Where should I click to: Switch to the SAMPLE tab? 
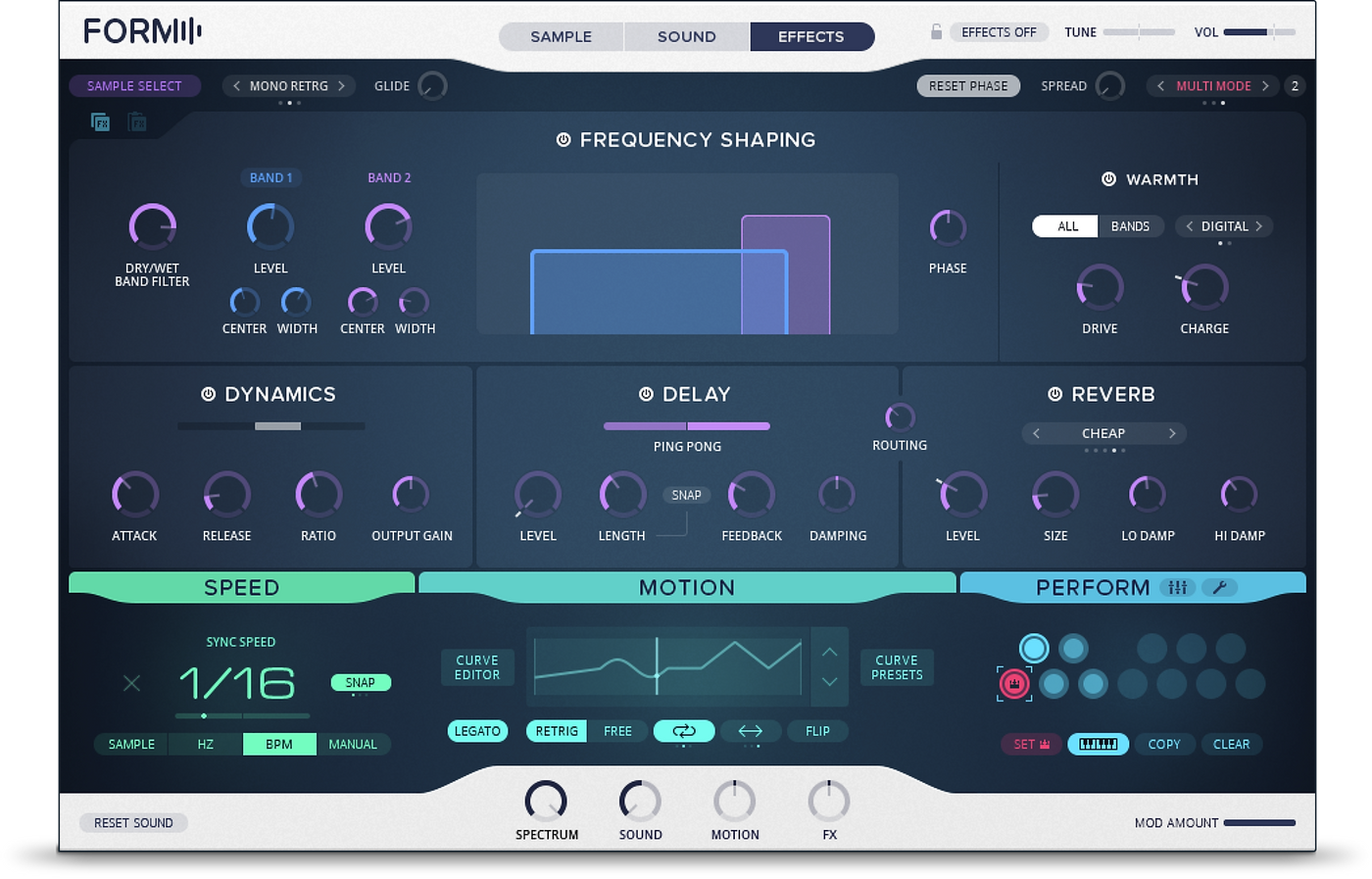(561, 37)
